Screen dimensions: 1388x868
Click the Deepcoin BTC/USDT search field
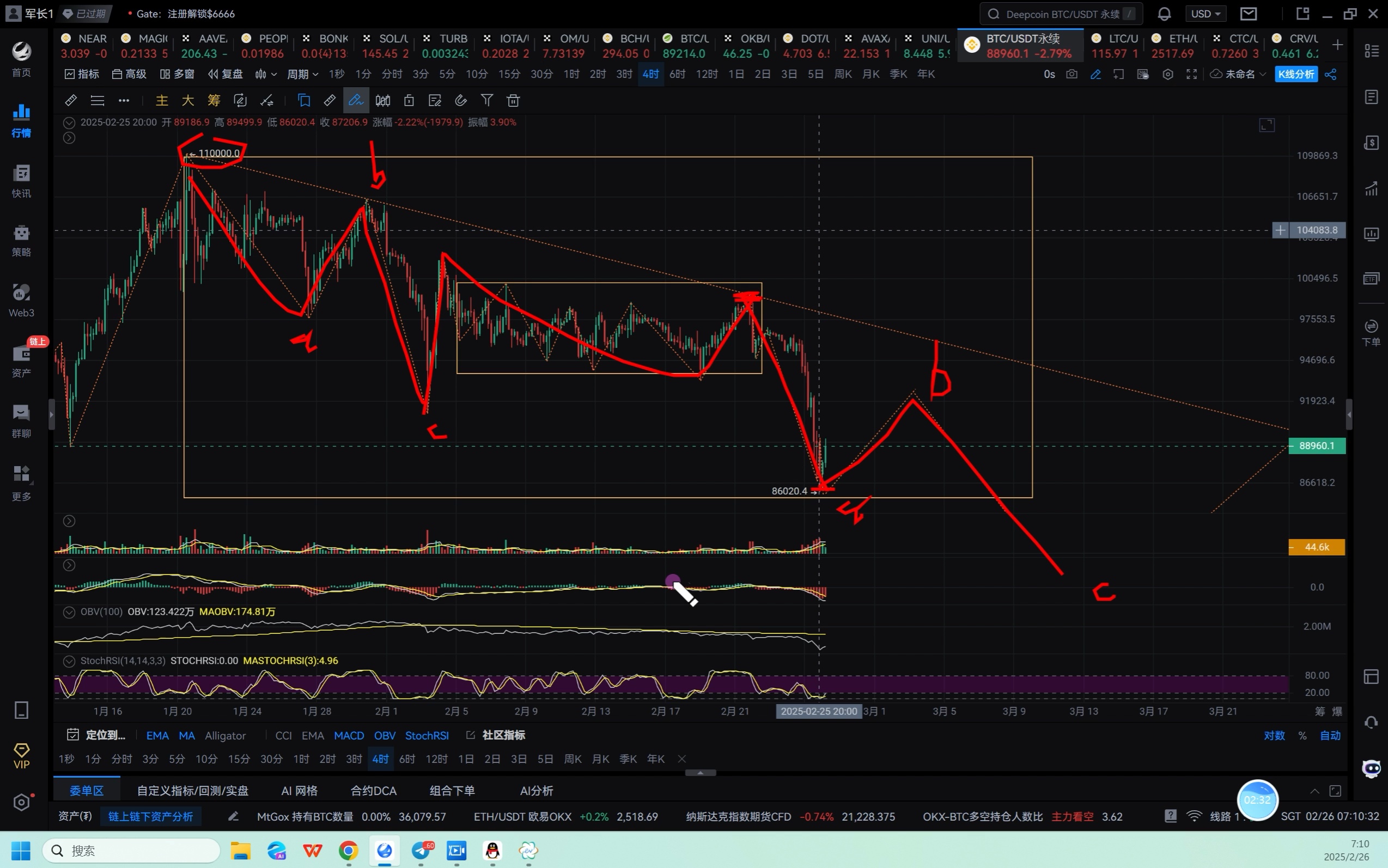coord(1061,14)
